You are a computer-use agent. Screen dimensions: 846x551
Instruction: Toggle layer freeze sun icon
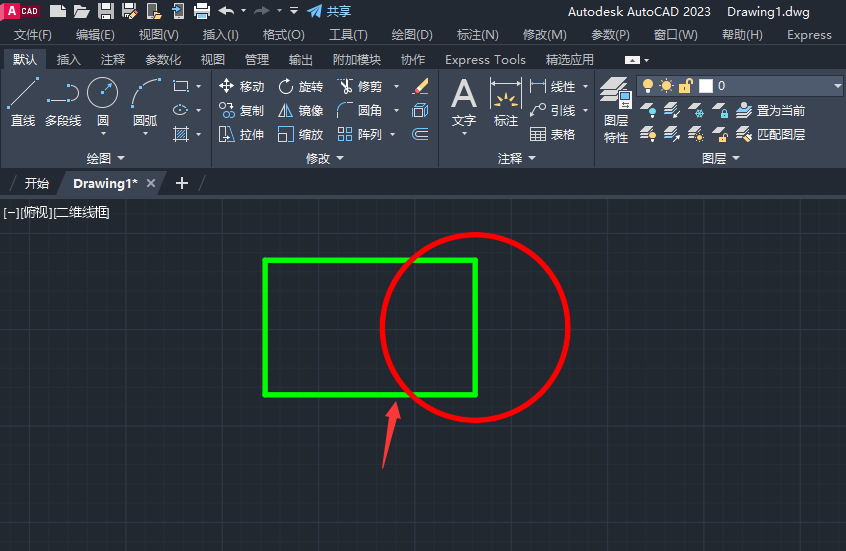coord(666,86)
